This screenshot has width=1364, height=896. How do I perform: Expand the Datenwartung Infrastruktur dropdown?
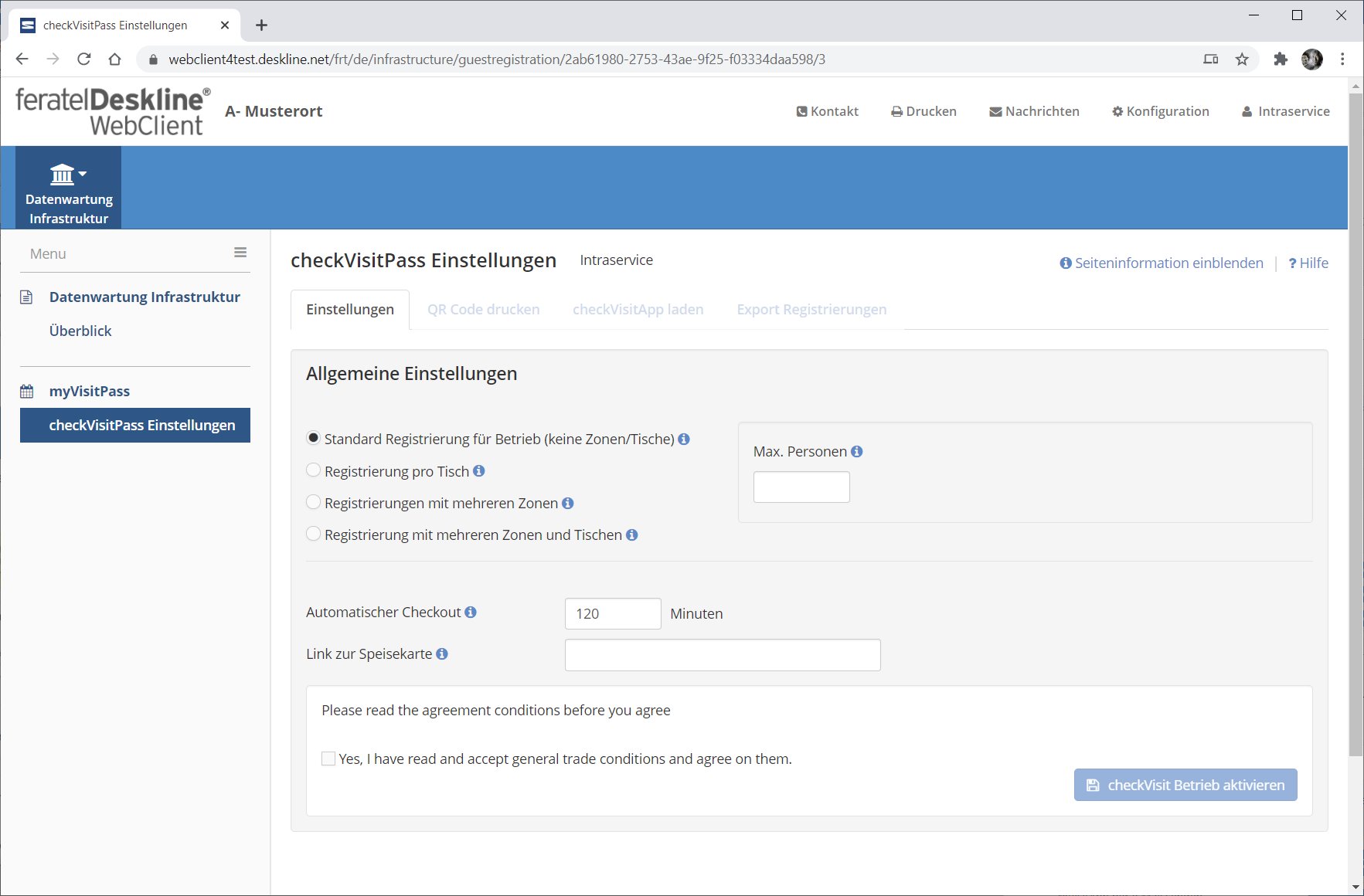point(69,188)
